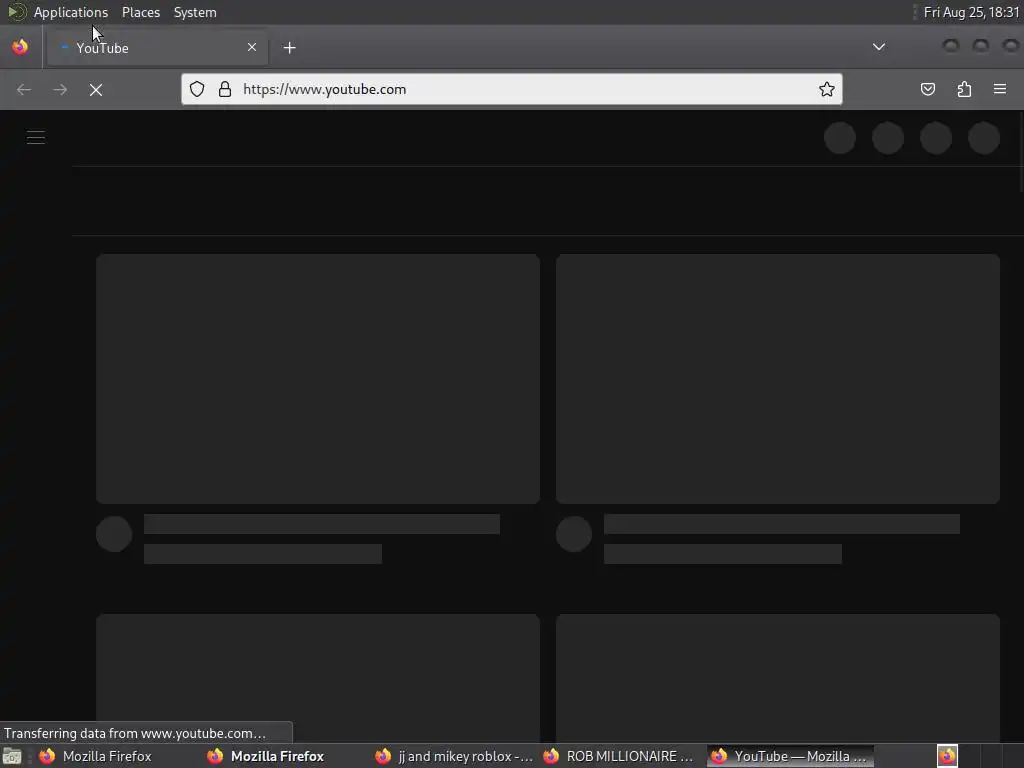Viewport: 1024px width, 768px height.
Task: Open the System menu
Action: pyautogui.click(x=195, y=12)
